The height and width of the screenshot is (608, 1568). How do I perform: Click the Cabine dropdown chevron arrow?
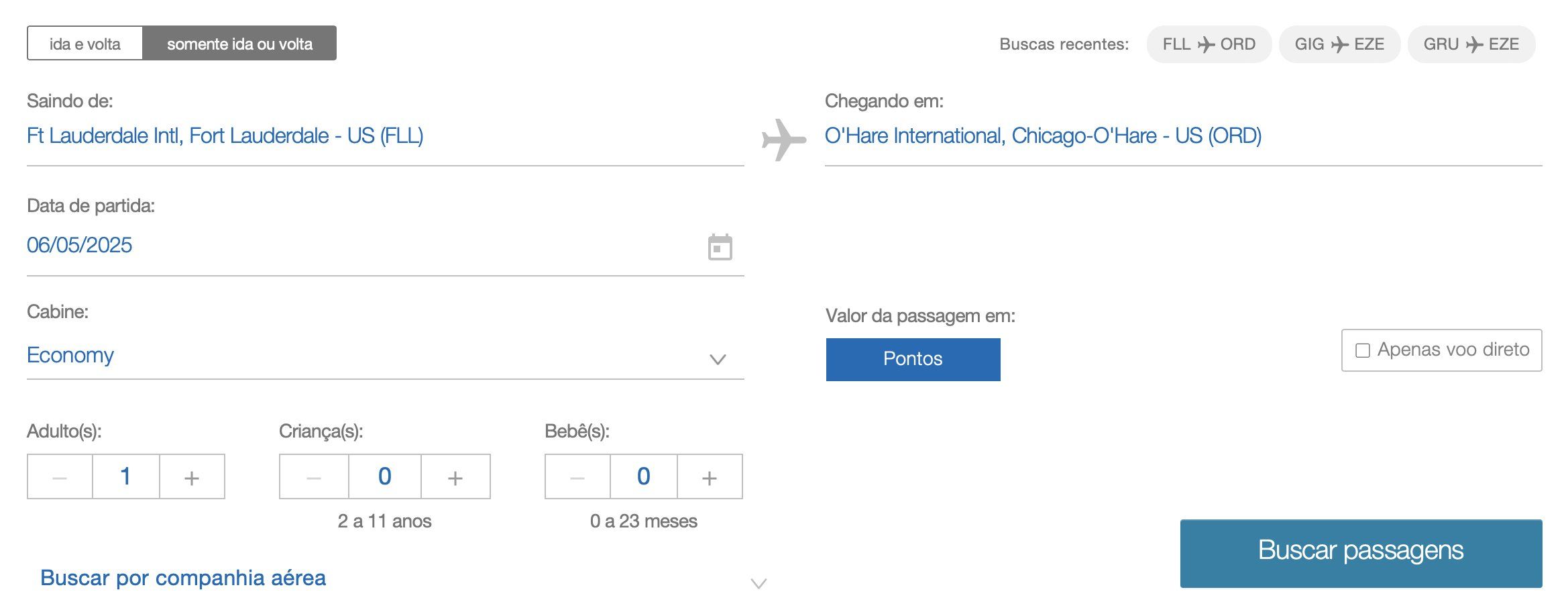pyautogui.click(x=718, y=359)
